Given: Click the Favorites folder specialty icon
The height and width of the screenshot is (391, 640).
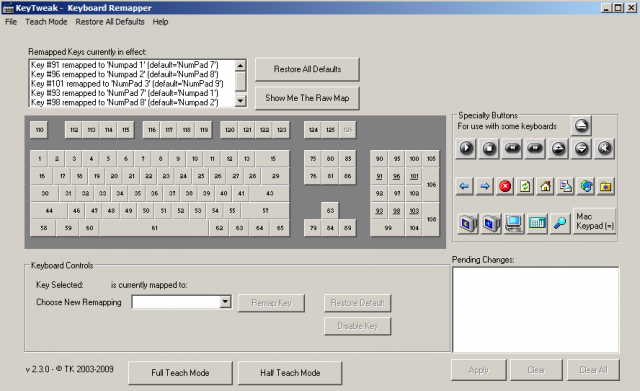Looking at the screenshot, I should click(606, 187).
